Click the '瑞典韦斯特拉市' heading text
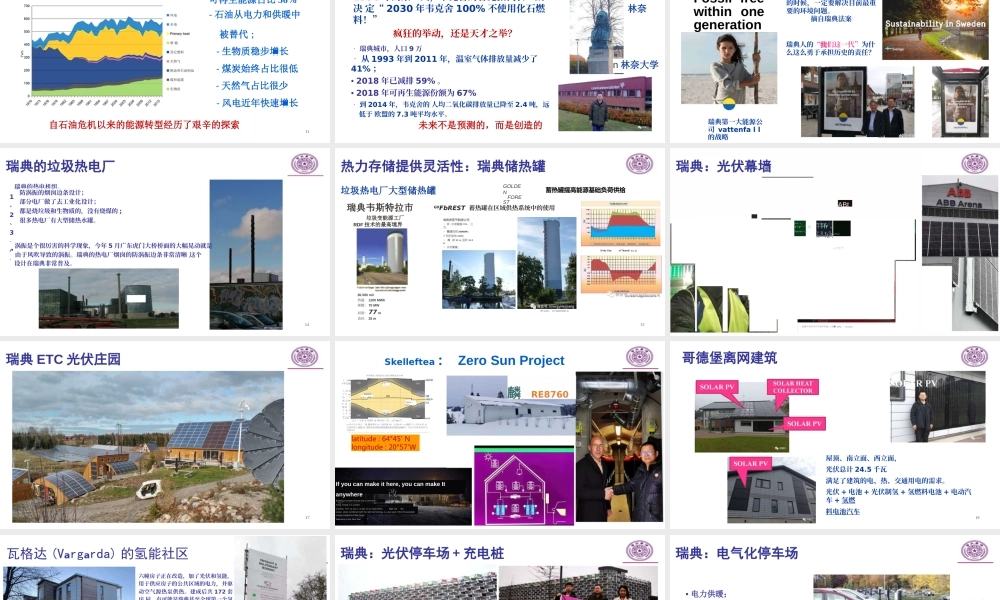This screenshot has height=600, width=1000. [380, 207]
